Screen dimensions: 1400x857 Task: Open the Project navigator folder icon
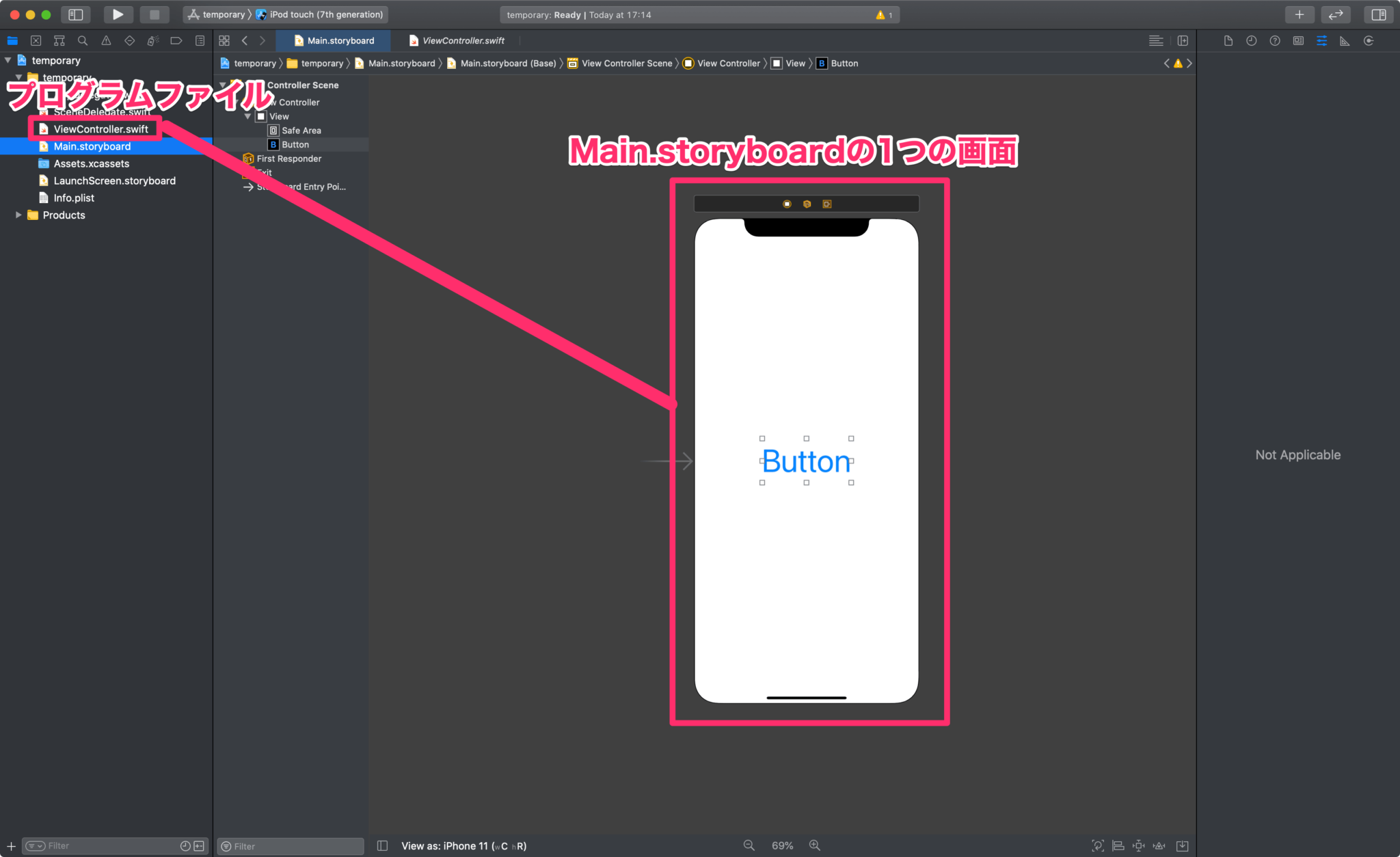point(12,40)
